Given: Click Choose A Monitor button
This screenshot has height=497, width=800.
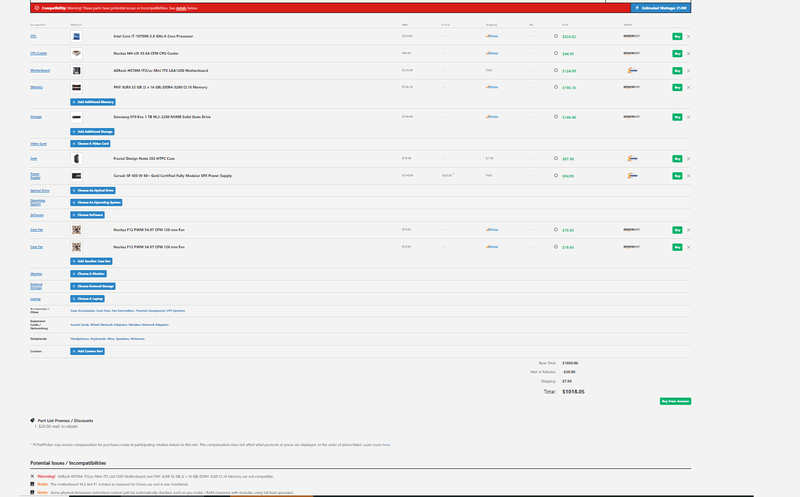Looking at the screenshot, I should point(88,274).
